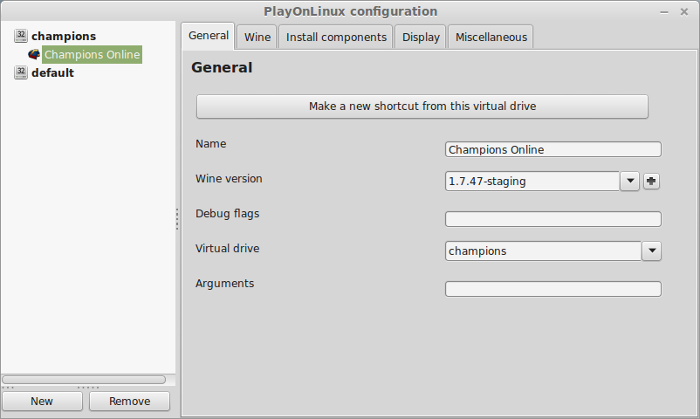Switch to the General tab
The width and height of the screenshot is (700, 419).
[x=208, y=36]
